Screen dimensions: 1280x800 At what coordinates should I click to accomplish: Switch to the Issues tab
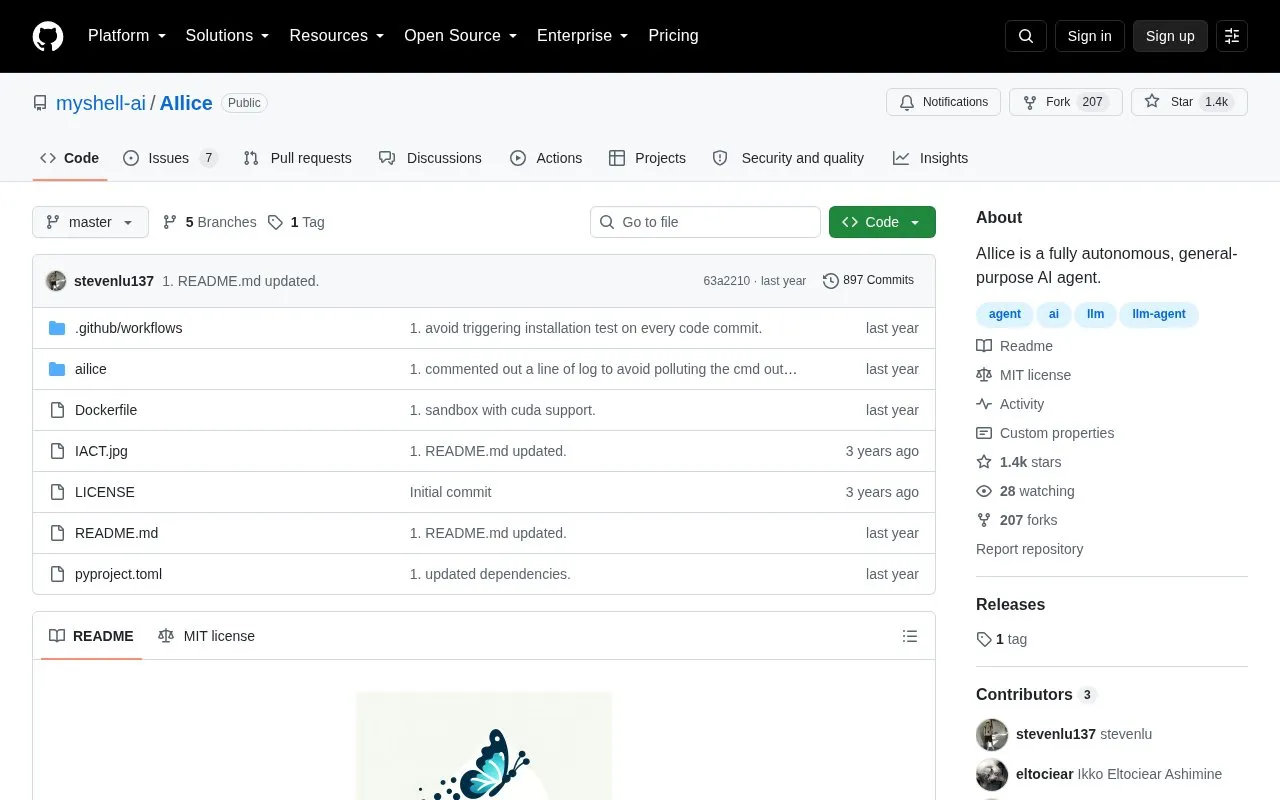pos(170,158)
